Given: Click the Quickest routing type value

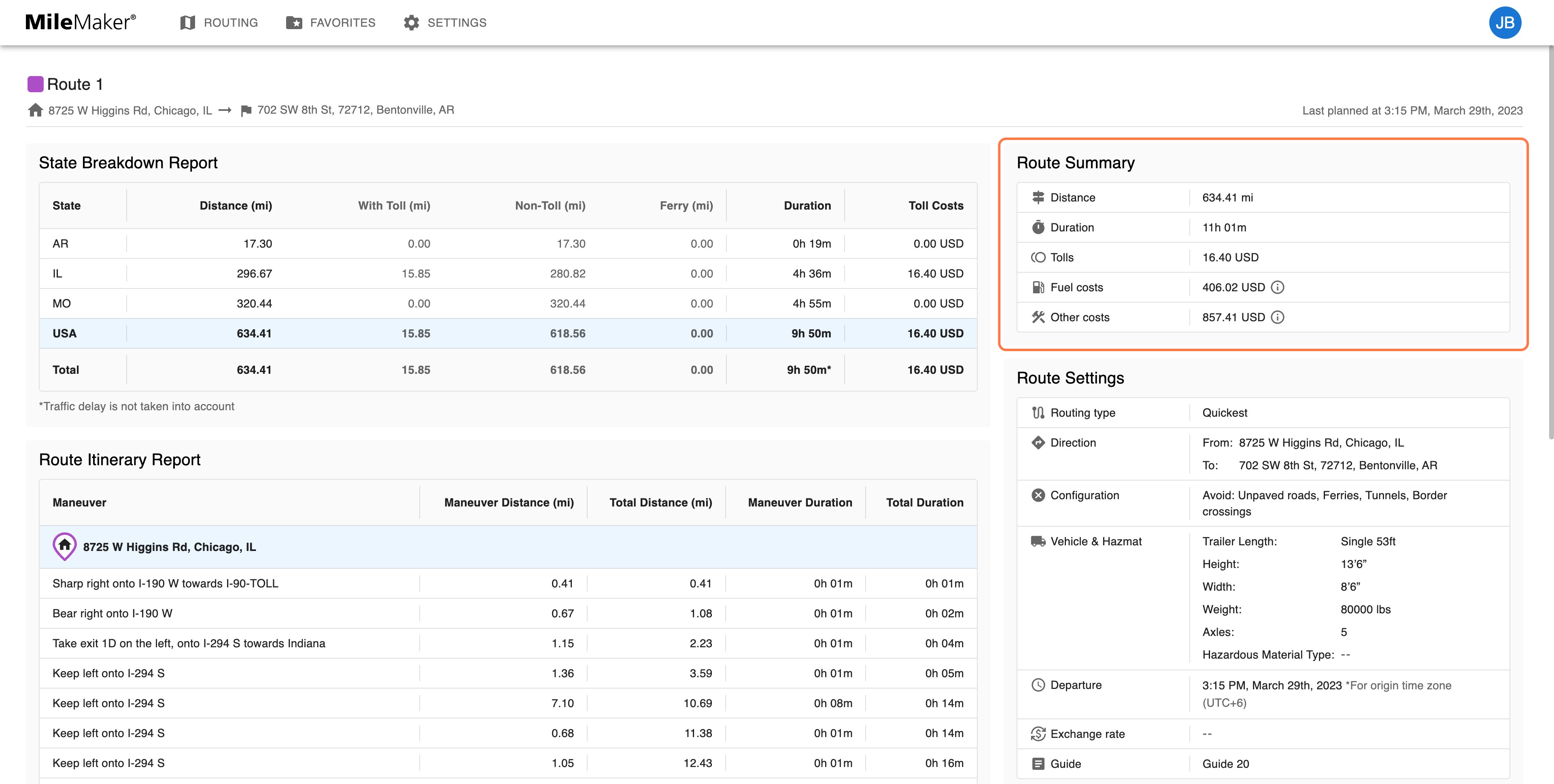Looking at the screenshot, I should coord(1224,413).
